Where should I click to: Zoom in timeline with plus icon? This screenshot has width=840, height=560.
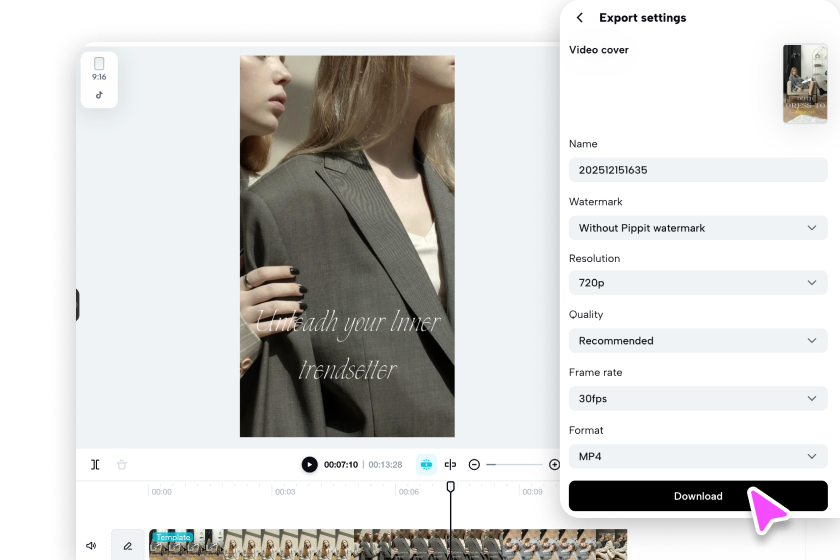tap(554, 465)
